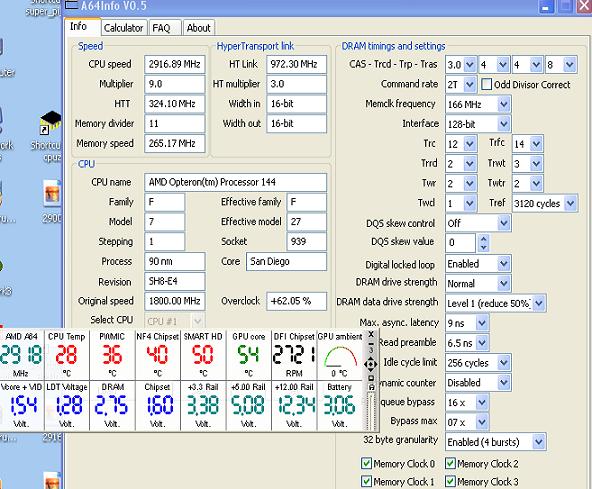592x489 pixels.
Task: Expand the Digital locked loop dropdown
Action: 504,264
